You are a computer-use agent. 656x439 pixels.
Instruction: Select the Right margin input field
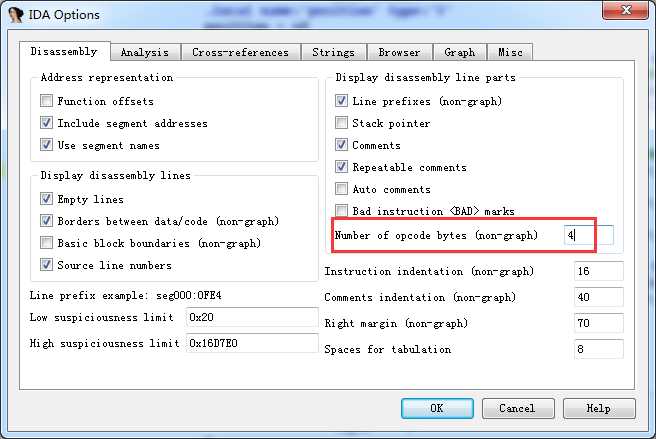[599, 323]
